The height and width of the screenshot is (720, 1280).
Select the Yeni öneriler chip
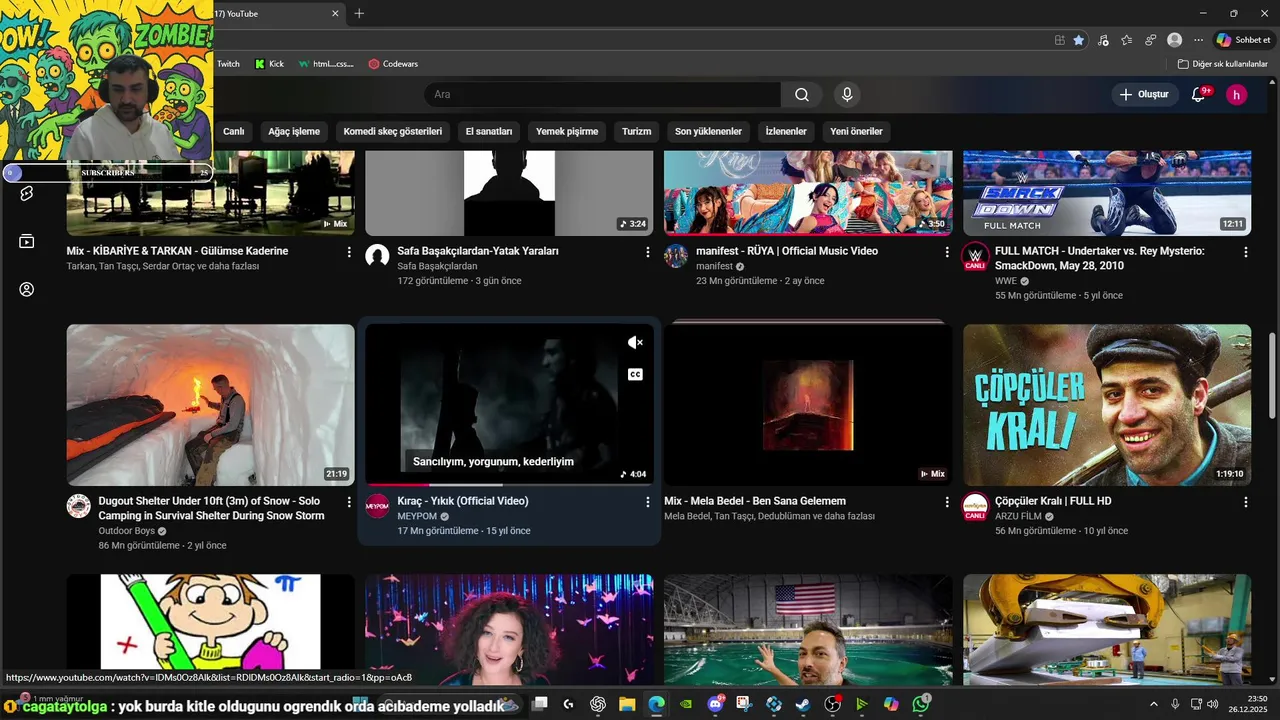[856, 131]
